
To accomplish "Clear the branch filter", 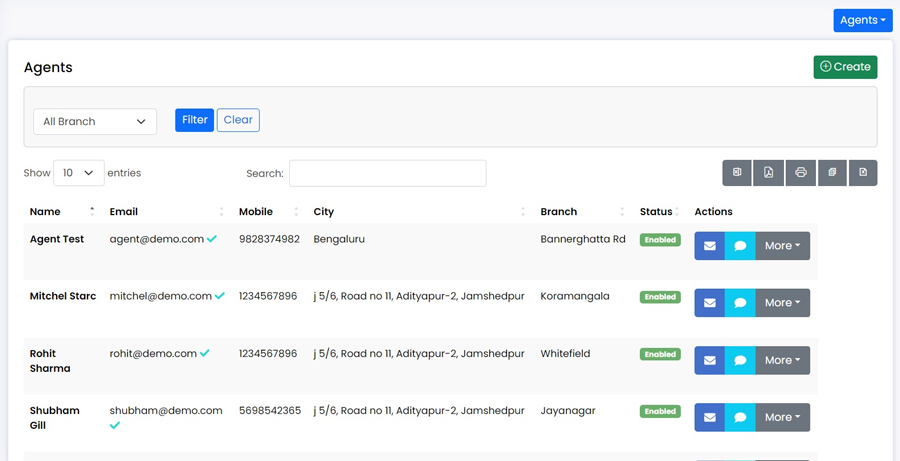I will coord(238,120).
